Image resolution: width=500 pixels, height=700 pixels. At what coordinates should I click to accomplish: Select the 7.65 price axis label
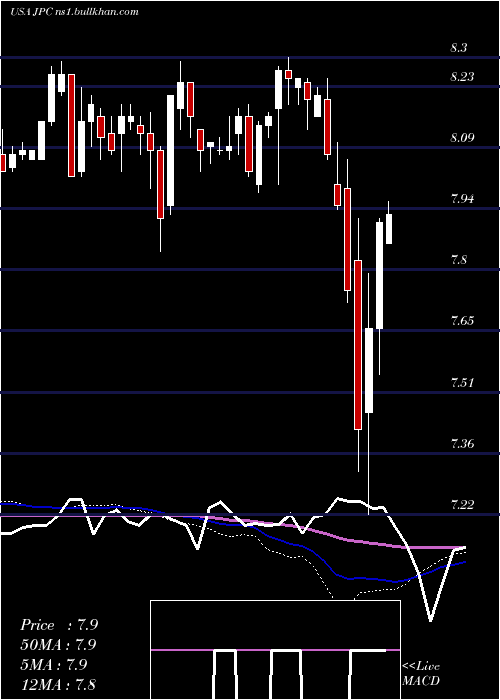[x=462, y=321]
